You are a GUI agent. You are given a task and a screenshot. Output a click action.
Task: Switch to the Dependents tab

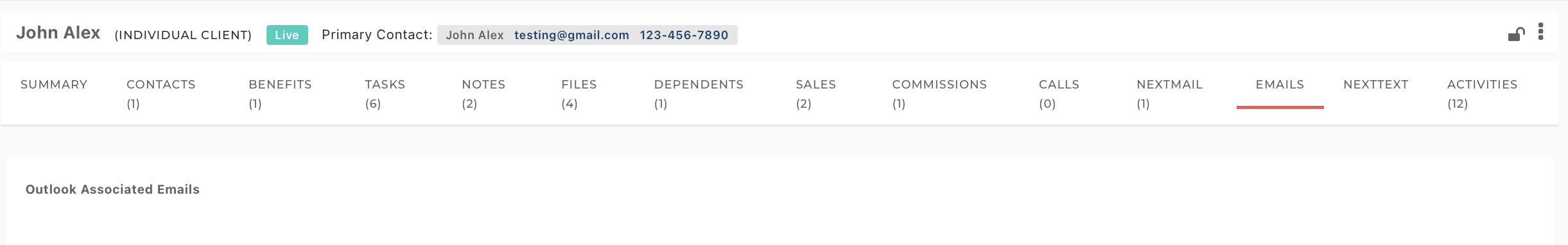pyautogui.click(x=699, y=94)
